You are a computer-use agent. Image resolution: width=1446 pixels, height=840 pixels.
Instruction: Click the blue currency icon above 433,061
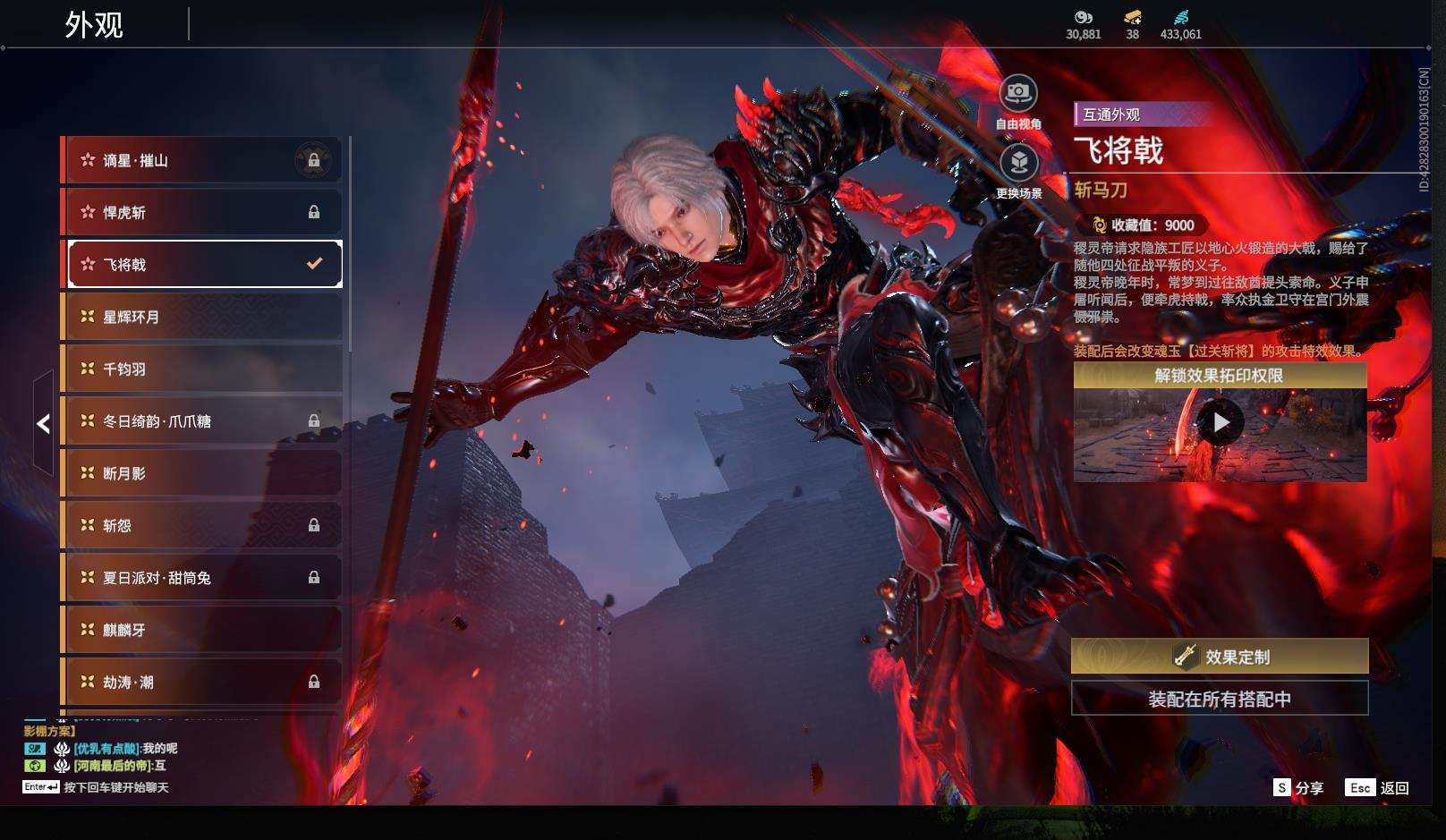1181,17
